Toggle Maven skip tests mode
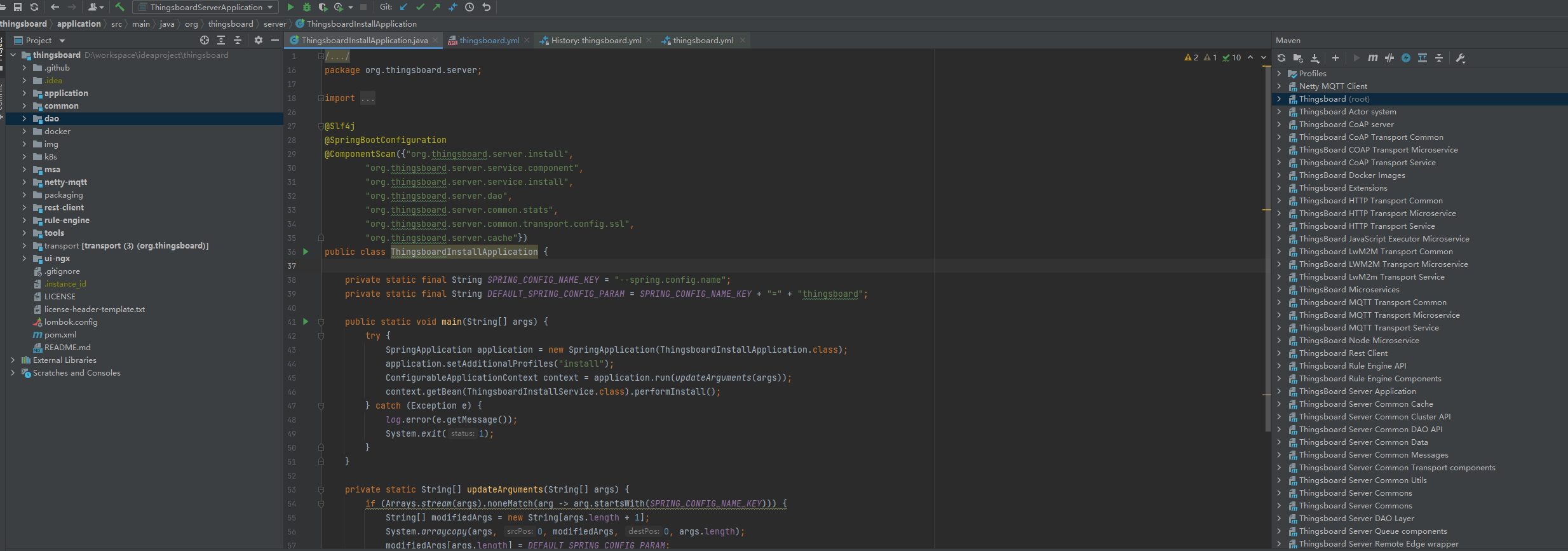The width and height of the screenshot is (1568, 551). click(1406, 58)
